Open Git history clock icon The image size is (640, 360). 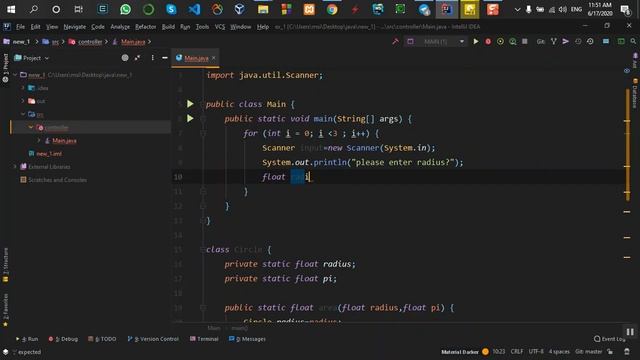(578, 41)
